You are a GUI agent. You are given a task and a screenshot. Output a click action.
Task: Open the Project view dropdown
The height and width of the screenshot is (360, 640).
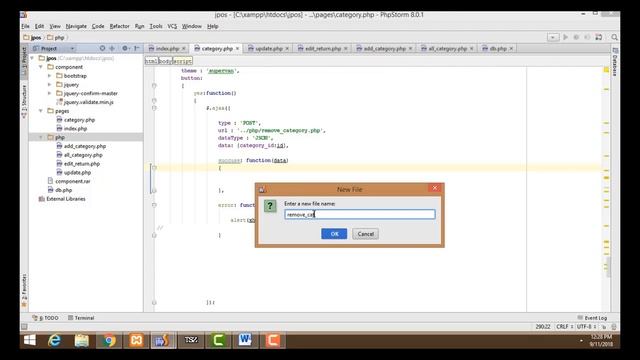(x=72, y=49)
